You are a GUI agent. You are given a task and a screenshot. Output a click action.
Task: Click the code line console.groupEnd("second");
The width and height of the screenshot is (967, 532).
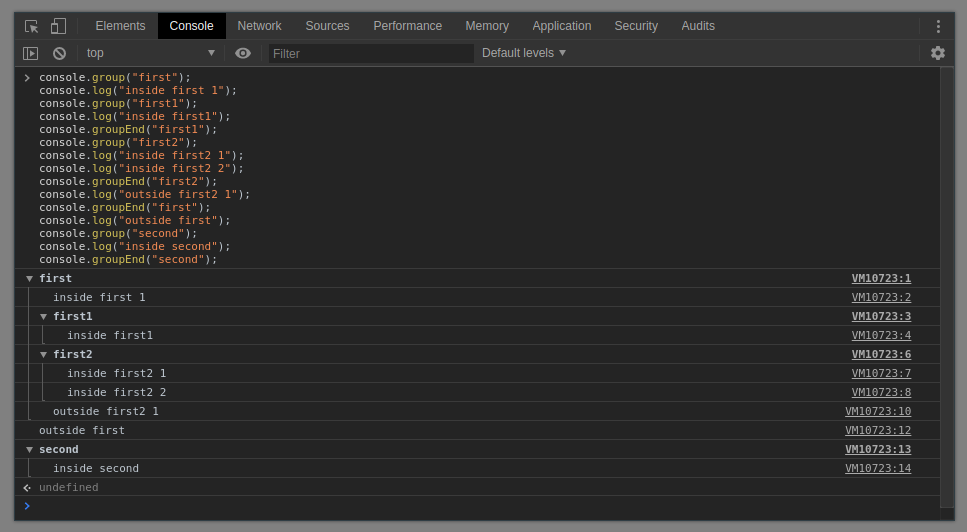[x=128, y=260]
